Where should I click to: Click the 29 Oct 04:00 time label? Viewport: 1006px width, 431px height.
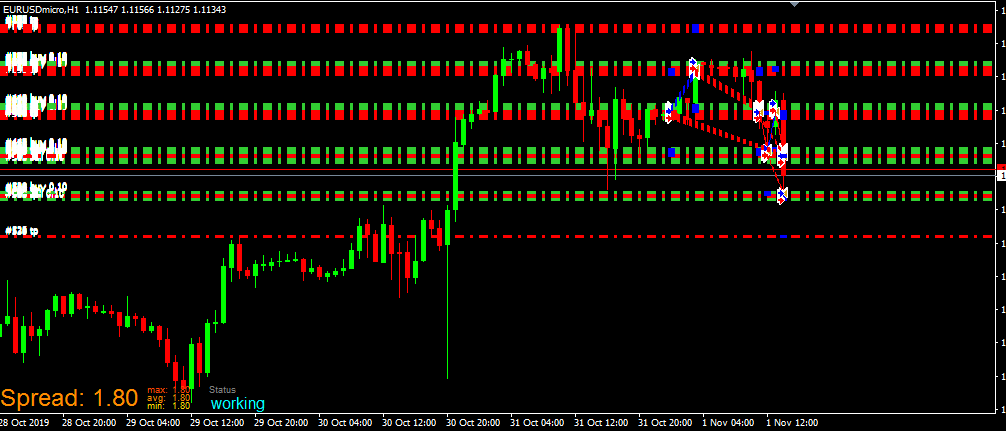(x=153, y=423)
